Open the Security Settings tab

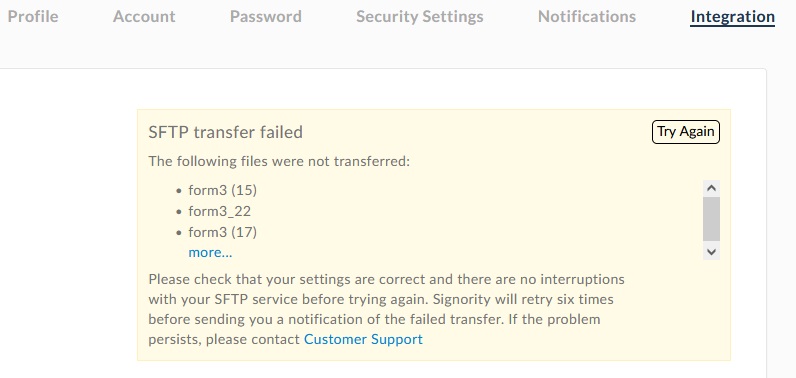point(420,16)
